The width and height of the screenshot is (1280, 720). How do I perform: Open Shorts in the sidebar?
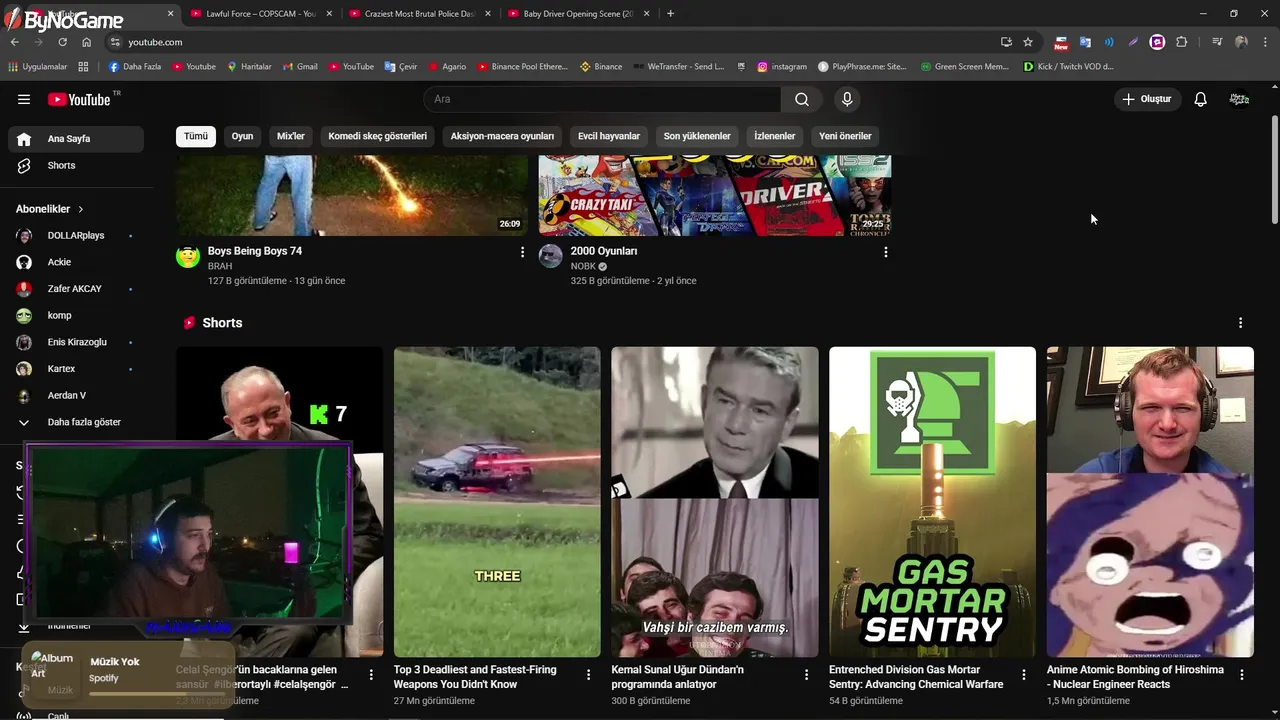[76, 165]
